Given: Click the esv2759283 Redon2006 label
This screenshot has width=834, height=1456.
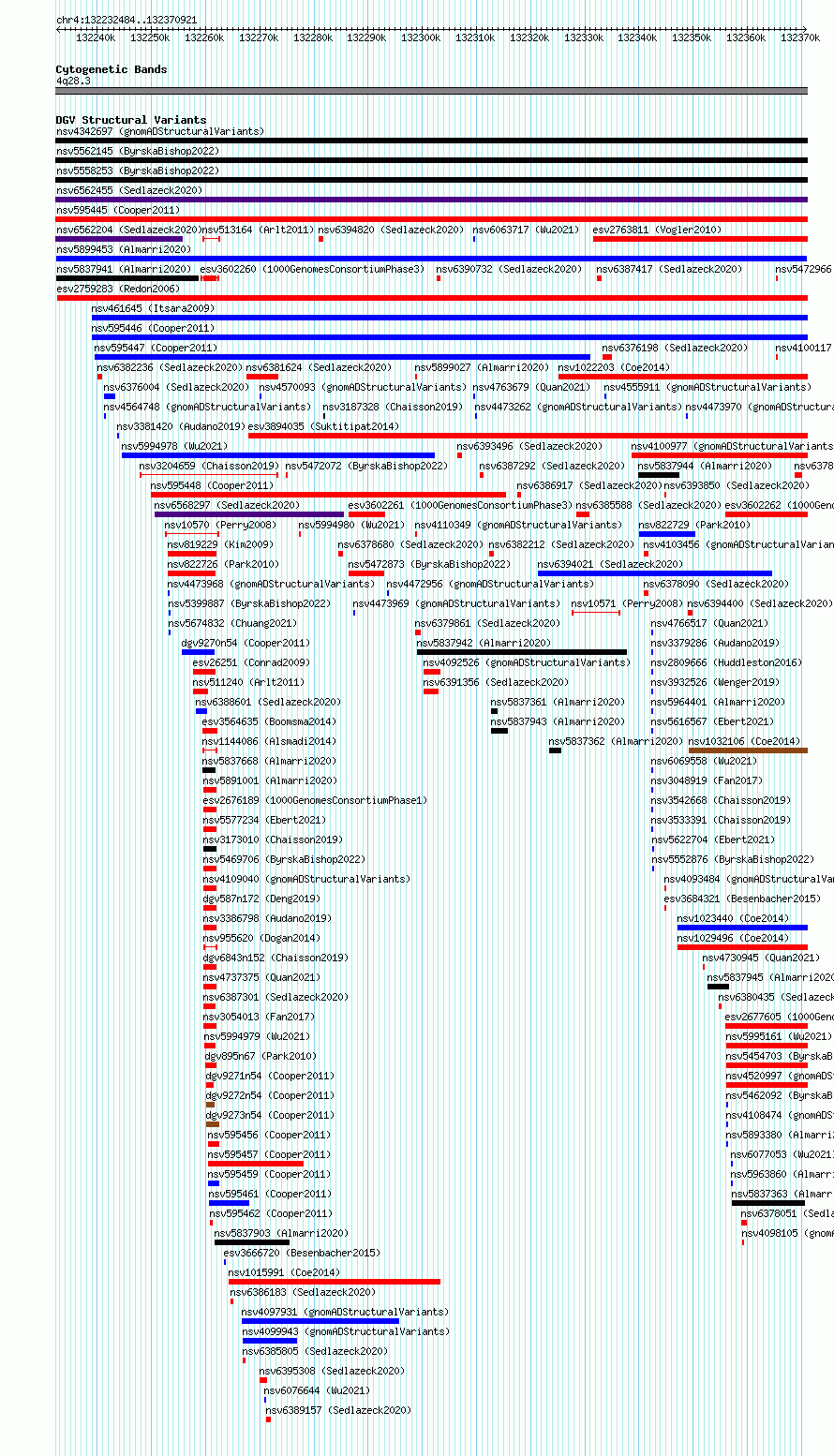Looking at the screenshot, I should tap(118, 289).
